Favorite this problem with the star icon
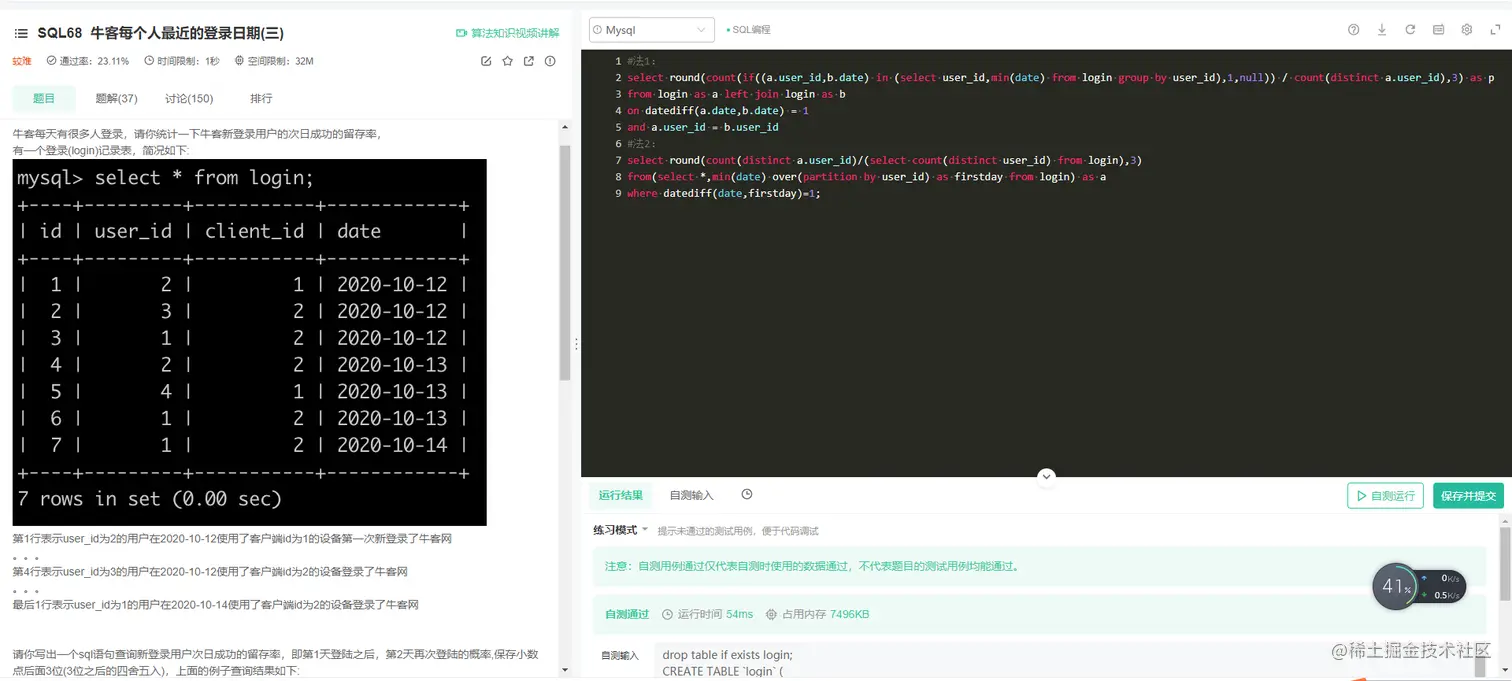The height and width of the screenshot is (681, 1512). tap(507, 61)
